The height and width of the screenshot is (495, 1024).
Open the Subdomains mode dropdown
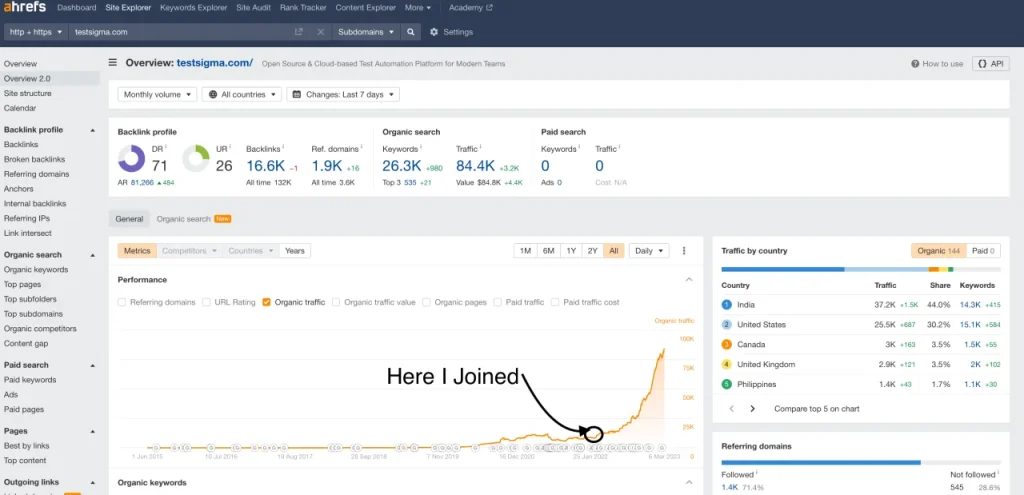tap(366, 32)
